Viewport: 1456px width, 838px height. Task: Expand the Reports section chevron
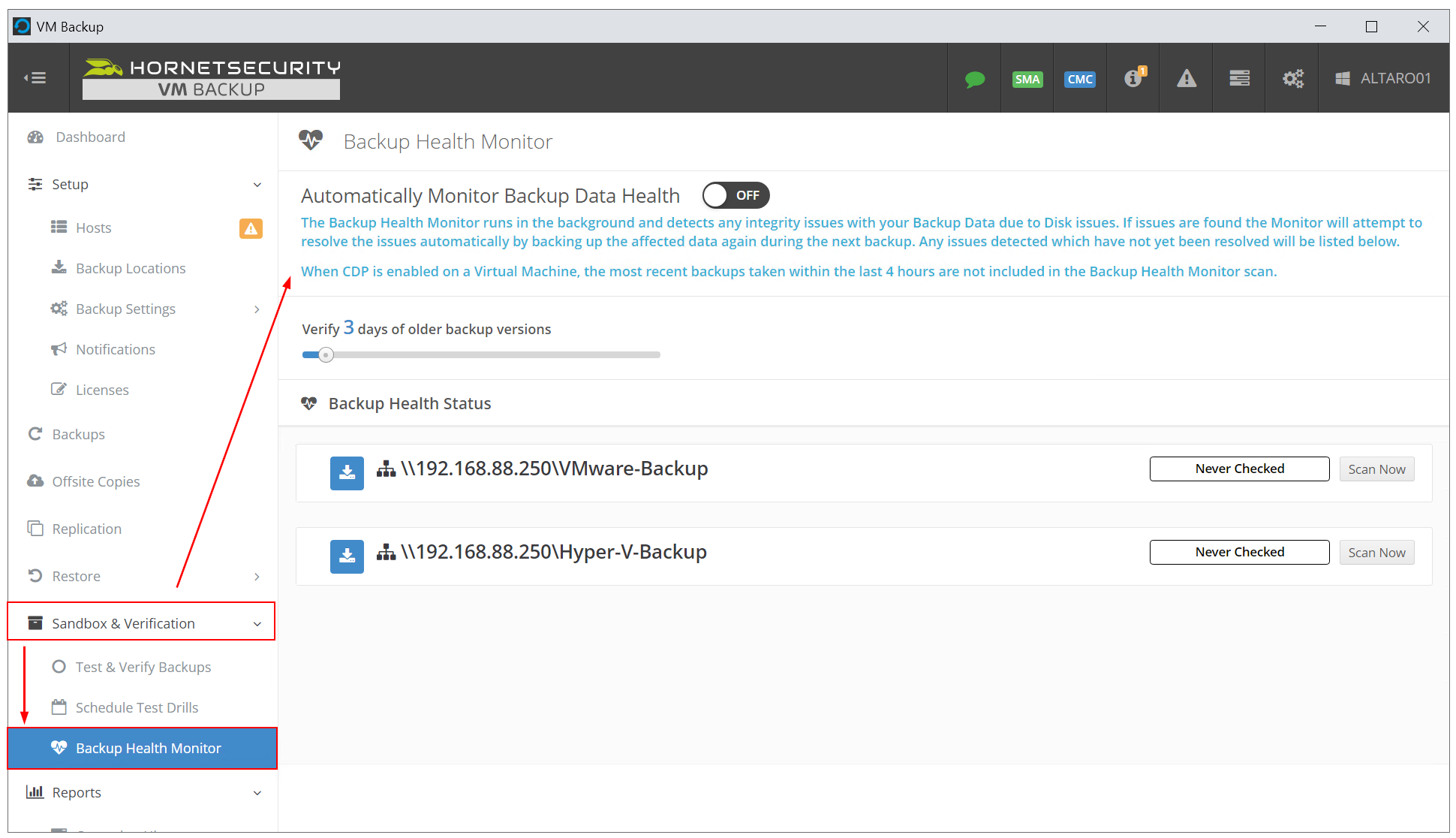tap(257, 793)
